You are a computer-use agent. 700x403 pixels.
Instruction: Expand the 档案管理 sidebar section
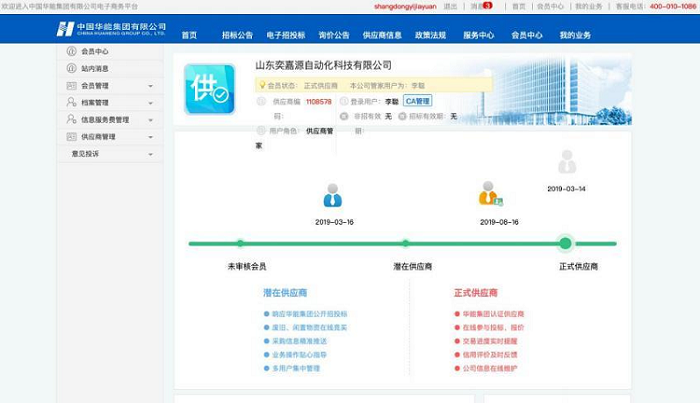(150, 103)
